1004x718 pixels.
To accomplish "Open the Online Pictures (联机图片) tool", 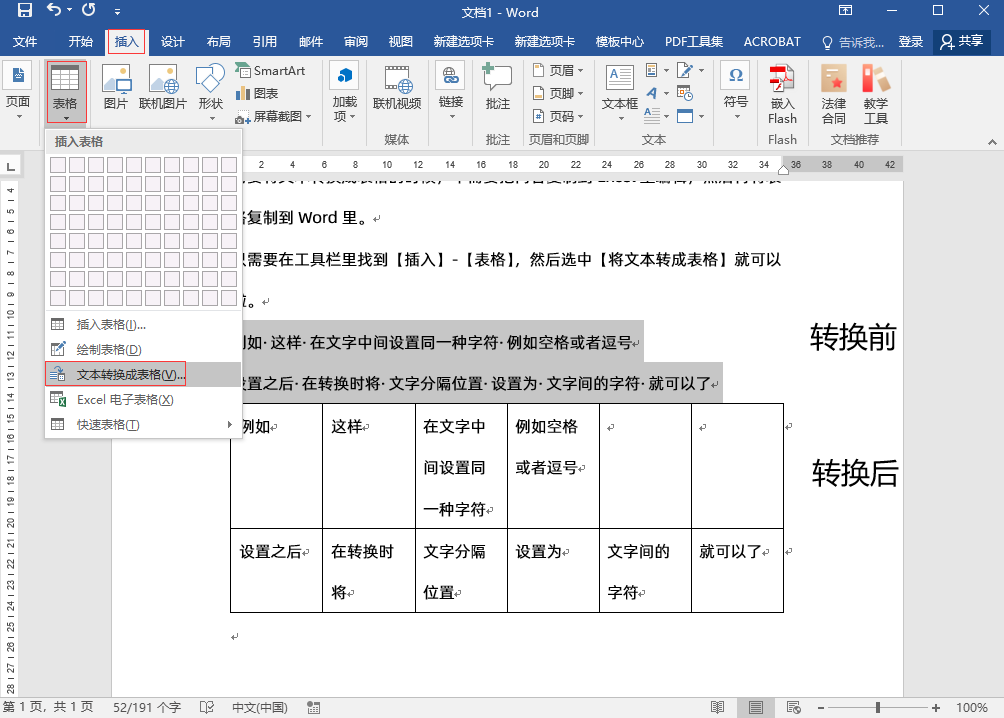I will [163, 86].
